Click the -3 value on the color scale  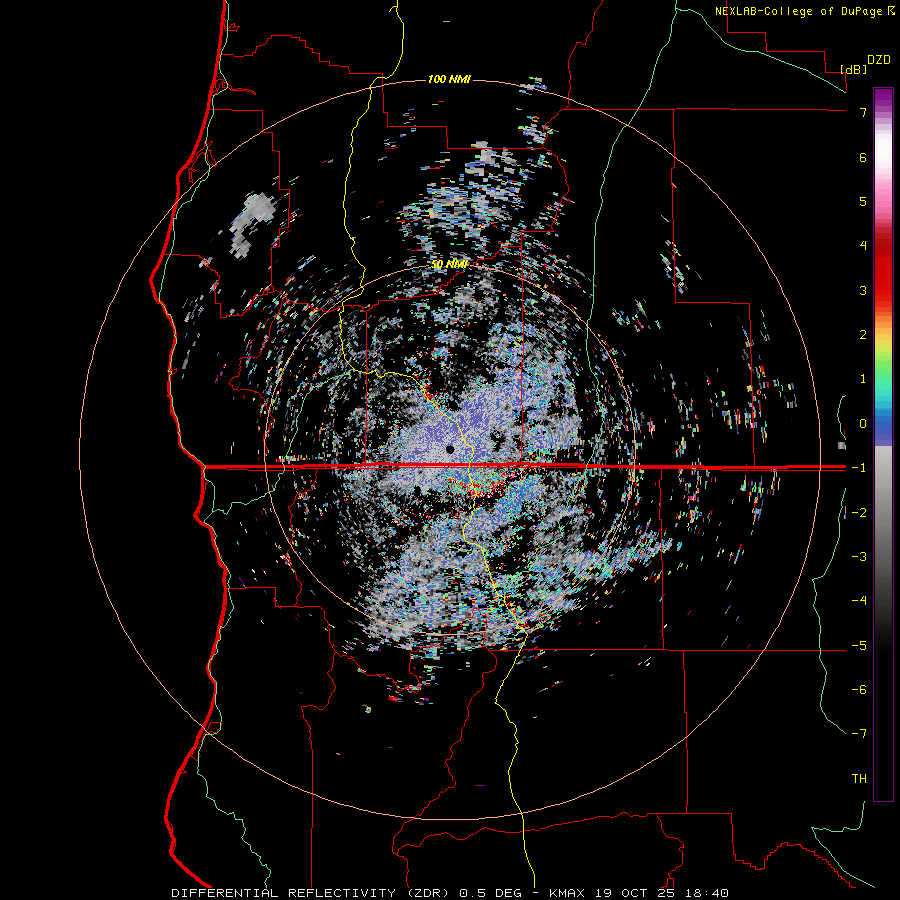pyautogui.click(x=859, y=557)
